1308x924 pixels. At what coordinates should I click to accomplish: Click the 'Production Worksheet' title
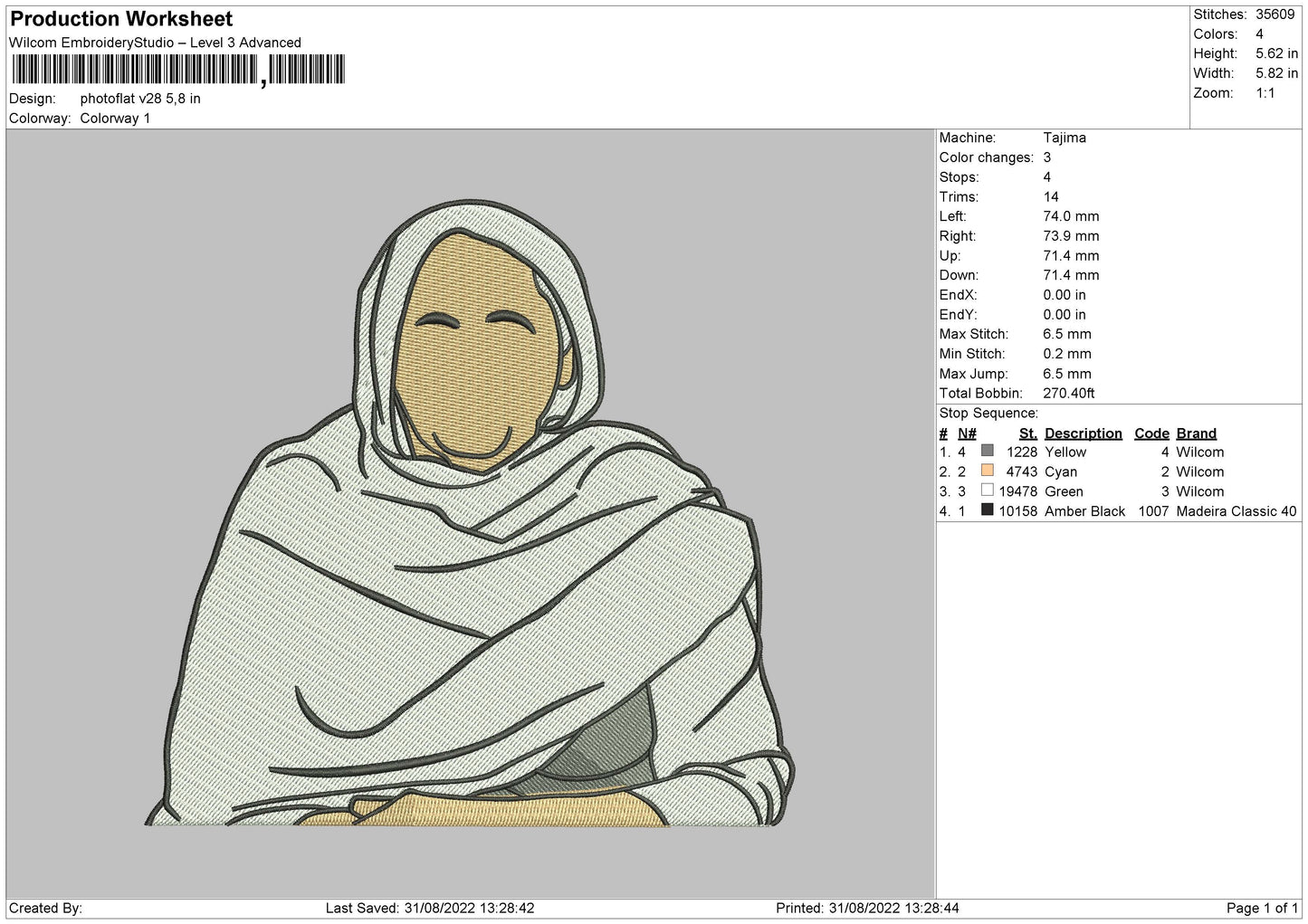click(x=121, y=19)
